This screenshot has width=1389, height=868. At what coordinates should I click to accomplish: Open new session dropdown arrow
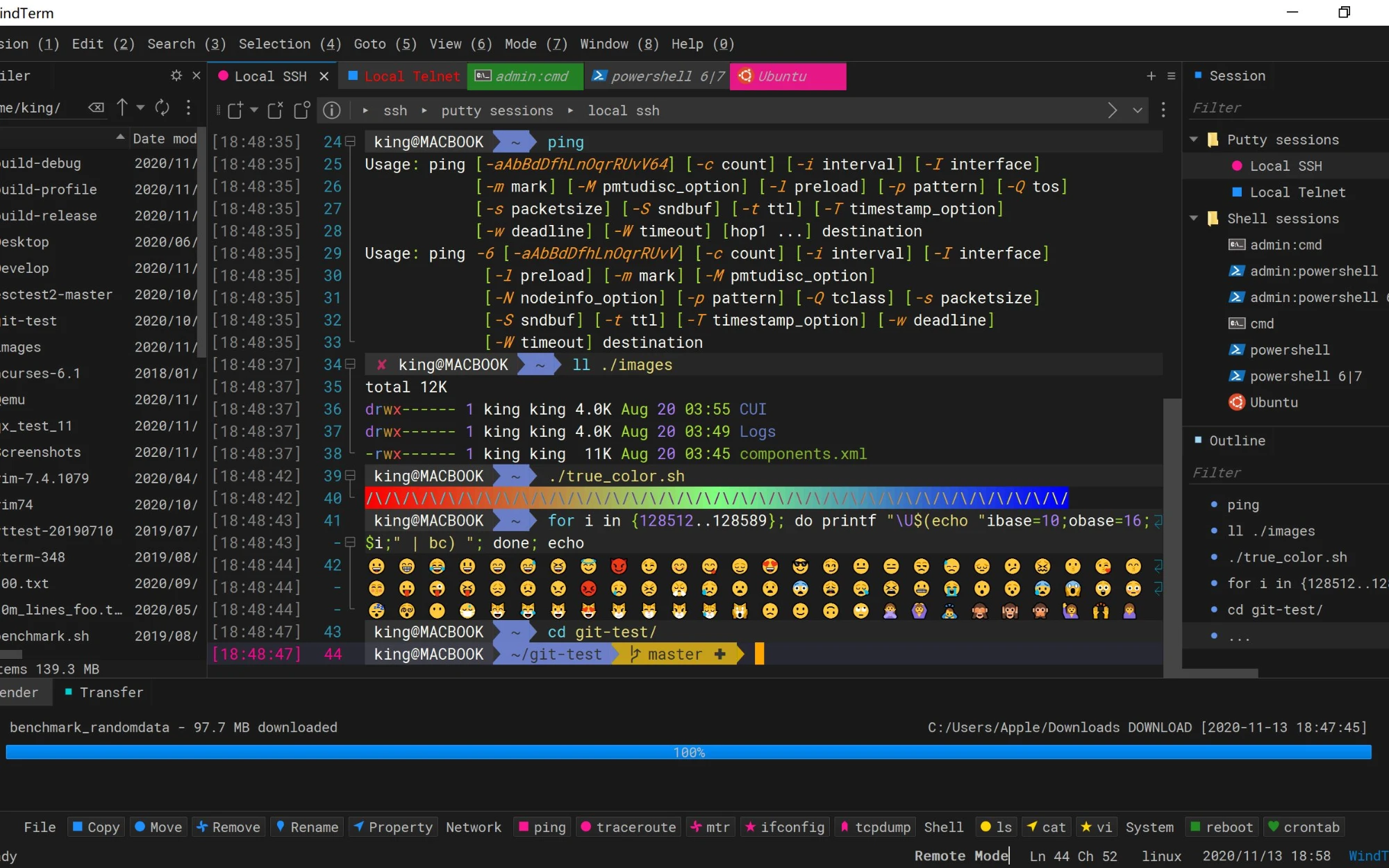click(x=254, y=110)
